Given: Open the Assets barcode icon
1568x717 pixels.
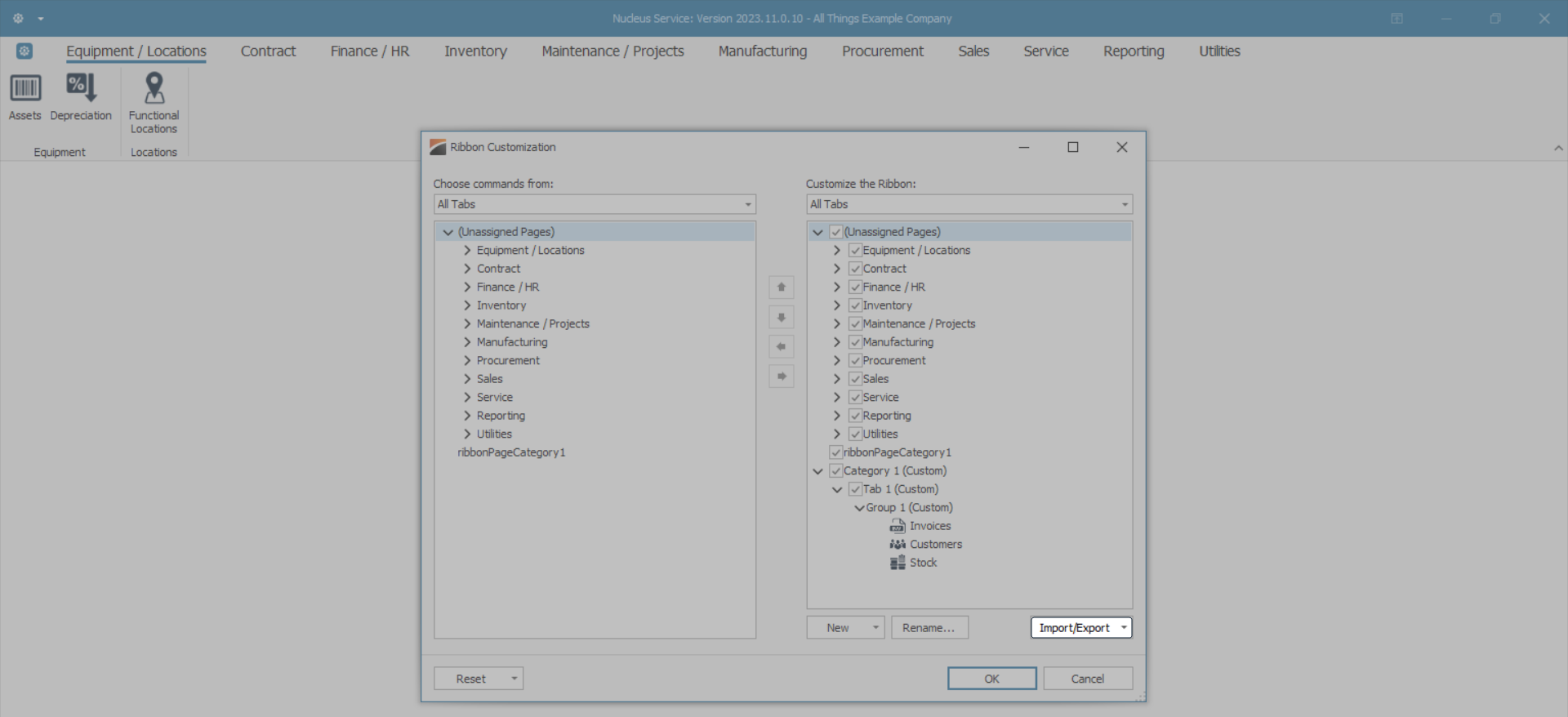Looking at the screenshot, I should click(24, 88).
